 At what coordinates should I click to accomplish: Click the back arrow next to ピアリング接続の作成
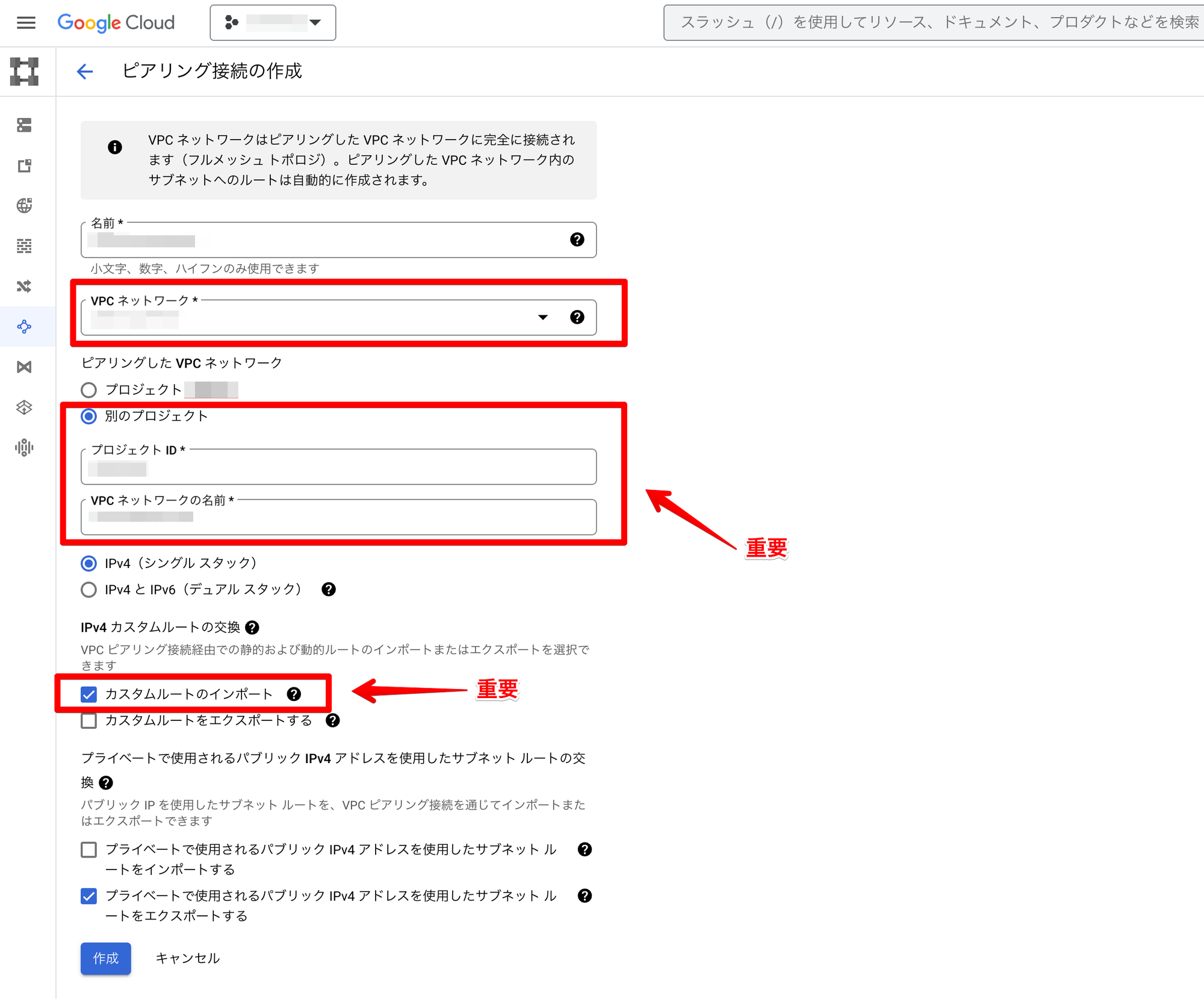tap(85, 72)
